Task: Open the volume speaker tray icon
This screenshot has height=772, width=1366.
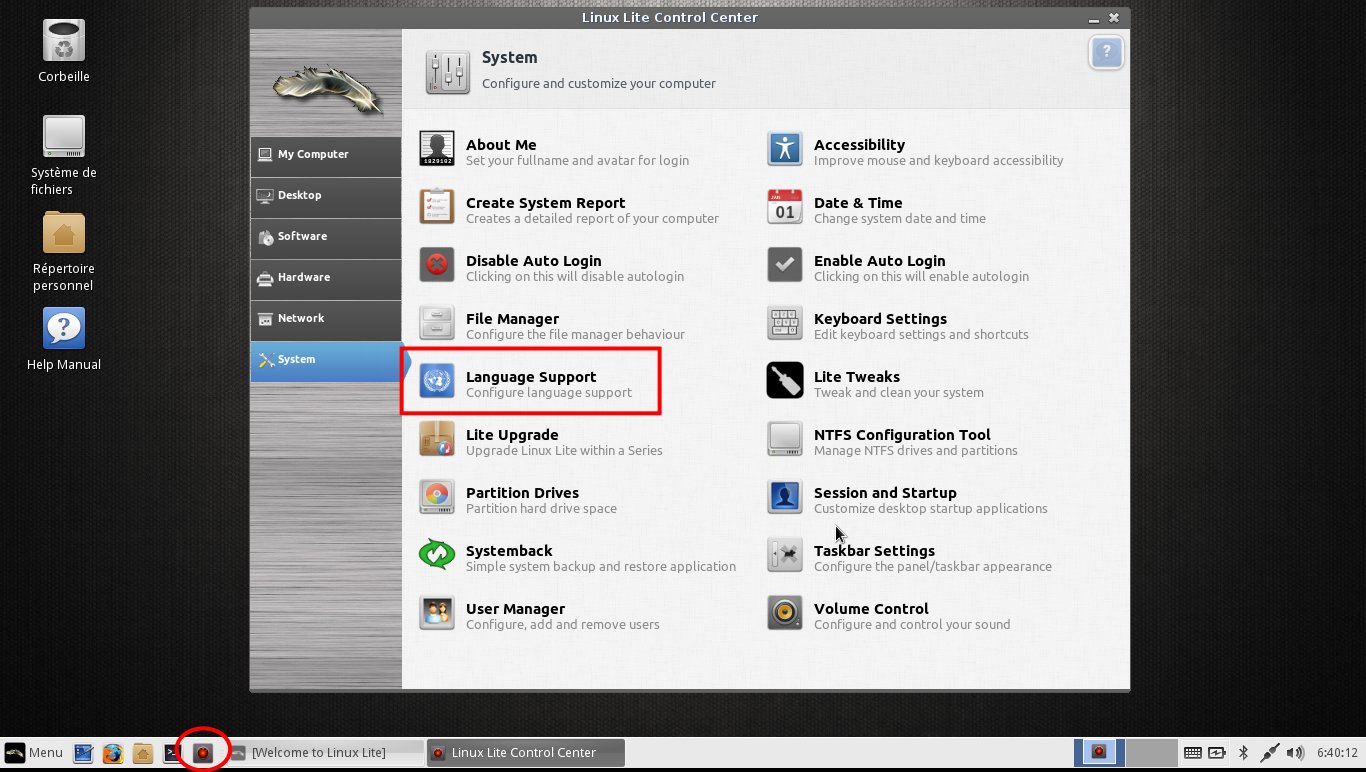Action: [1295, 753]
